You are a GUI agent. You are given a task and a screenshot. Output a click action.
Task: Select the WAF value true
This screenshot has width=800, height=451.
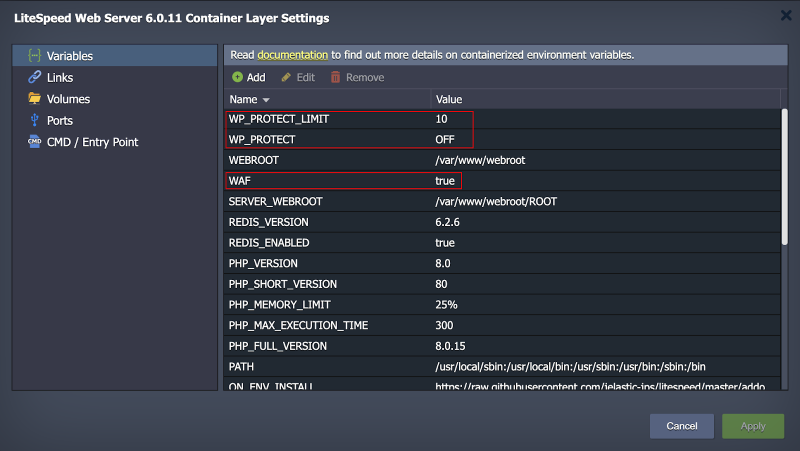point(445,181)
